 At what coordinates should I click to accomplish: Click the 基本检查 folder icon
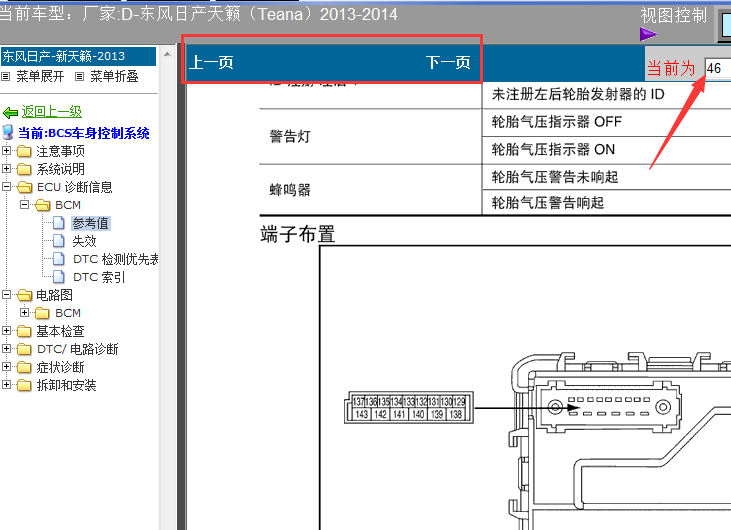24,331
